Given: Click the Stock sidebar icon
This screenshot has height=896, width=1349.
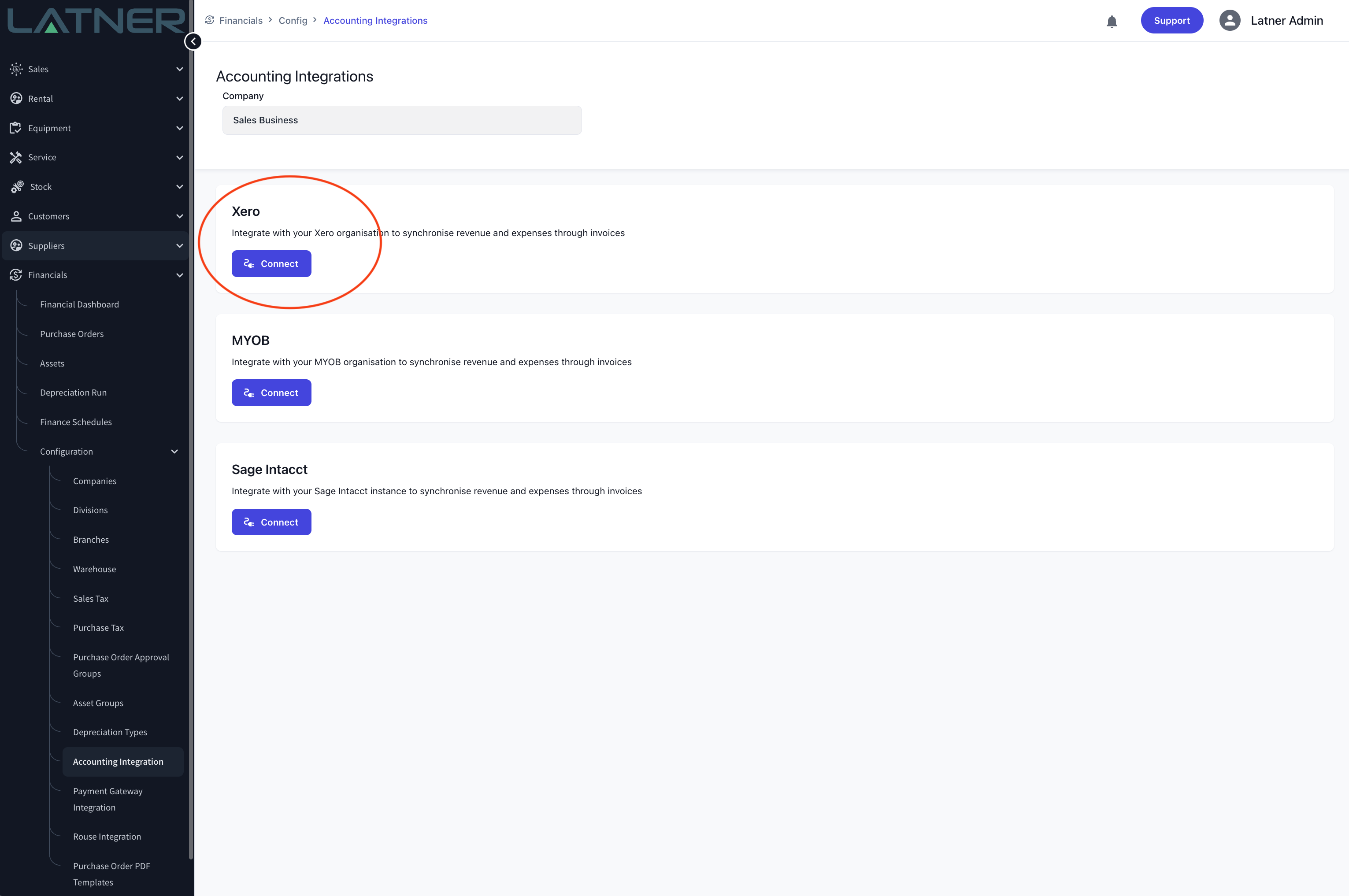Looking at the screenshot, I should 17,187.
